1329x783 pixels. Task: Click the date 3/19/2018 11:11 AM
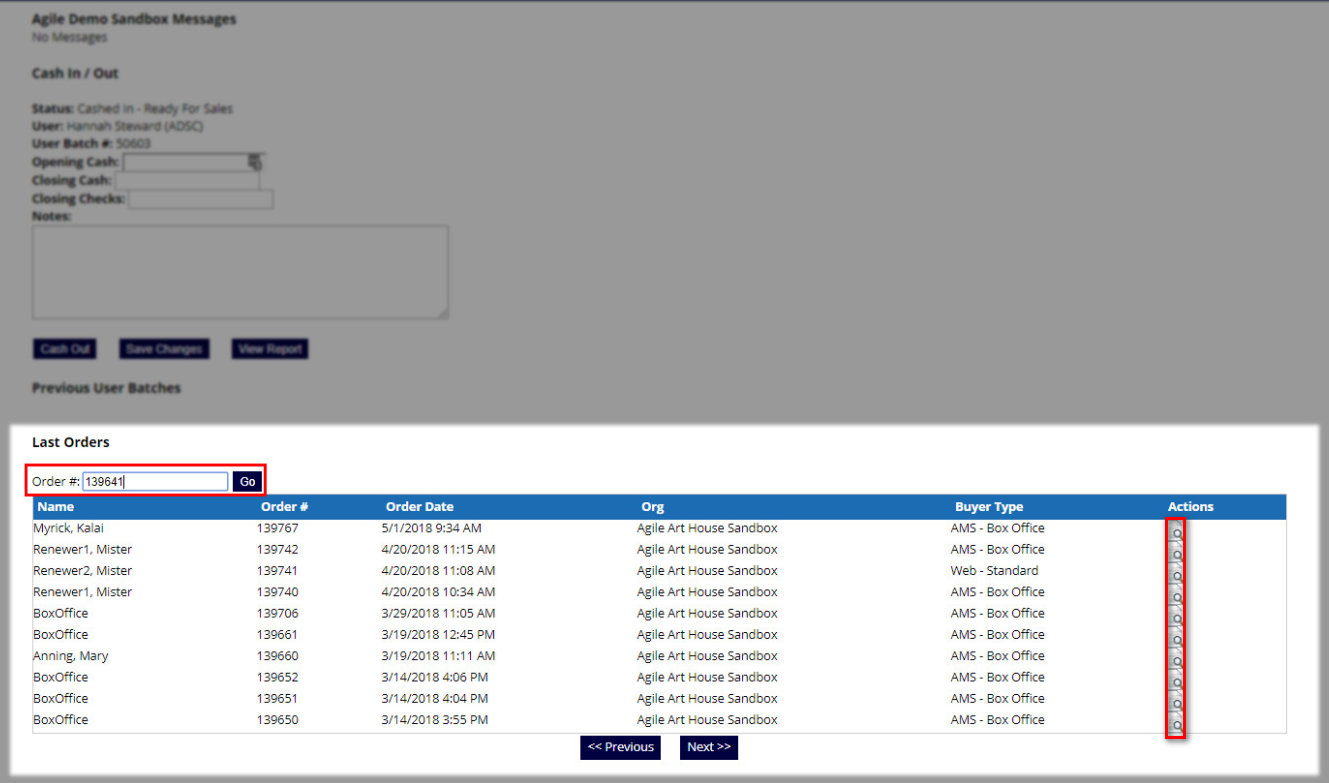coord(439,656)
